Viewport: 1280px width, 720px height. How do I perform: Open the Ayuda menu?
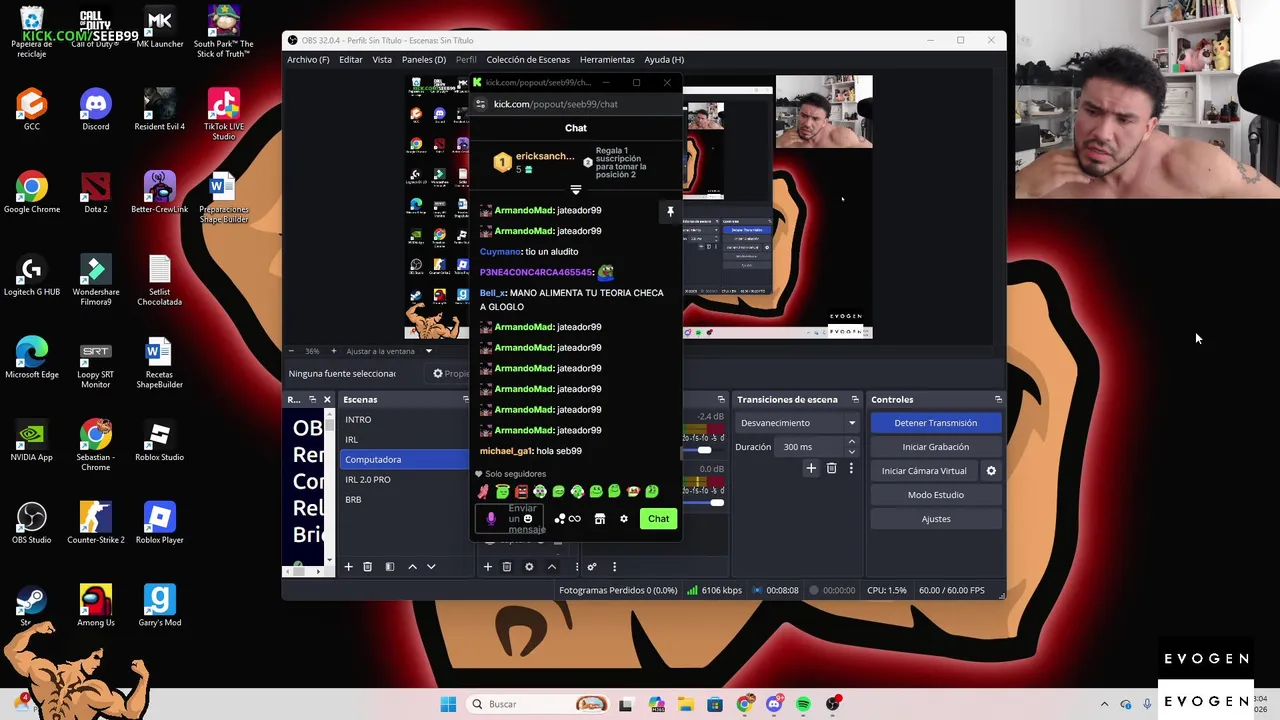tap(664, 60)
